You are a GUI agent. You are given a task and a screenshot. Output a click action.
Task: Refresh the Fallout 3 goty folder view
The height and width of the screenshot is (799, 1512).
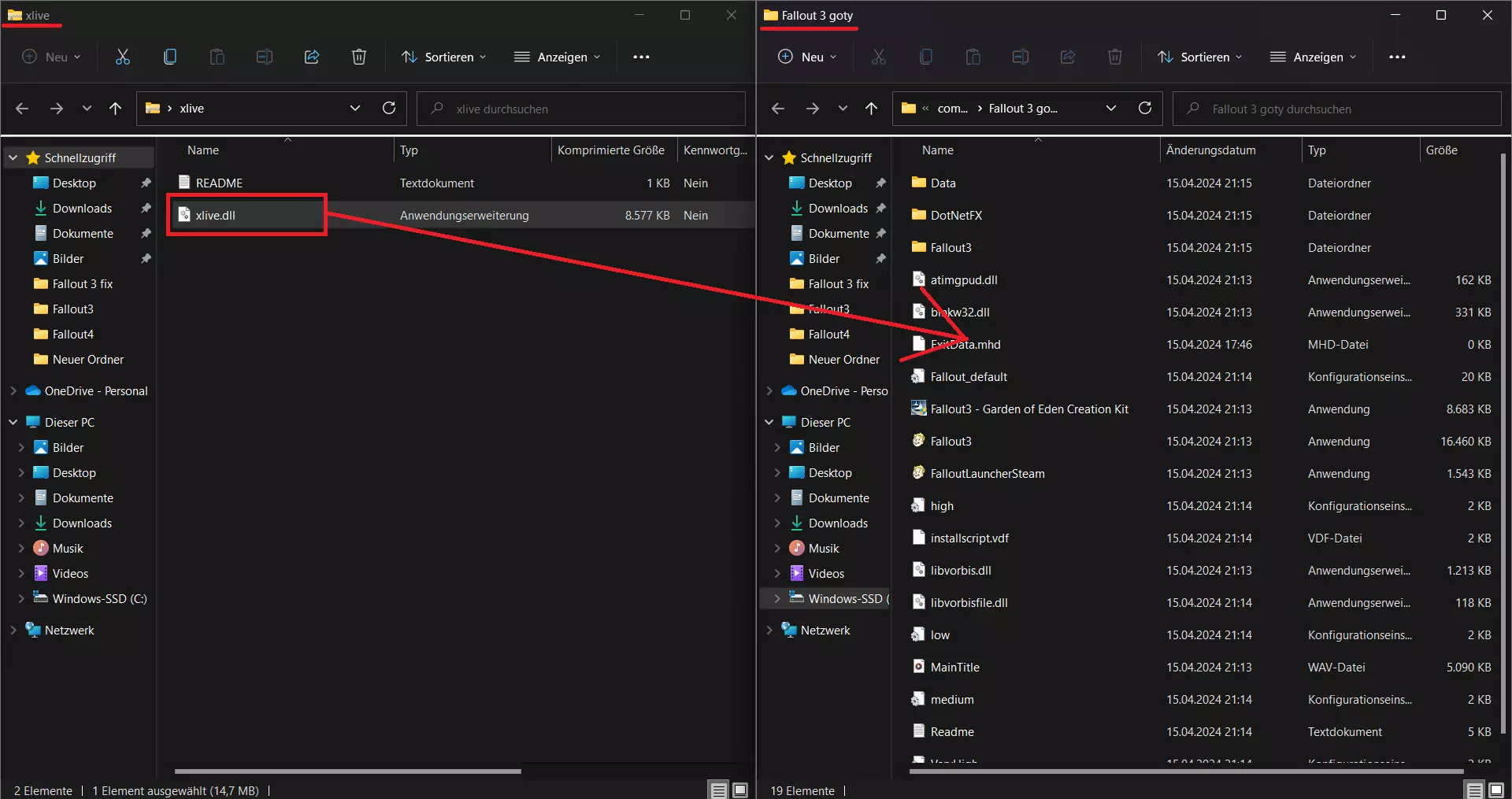[x=1145, y=108]
